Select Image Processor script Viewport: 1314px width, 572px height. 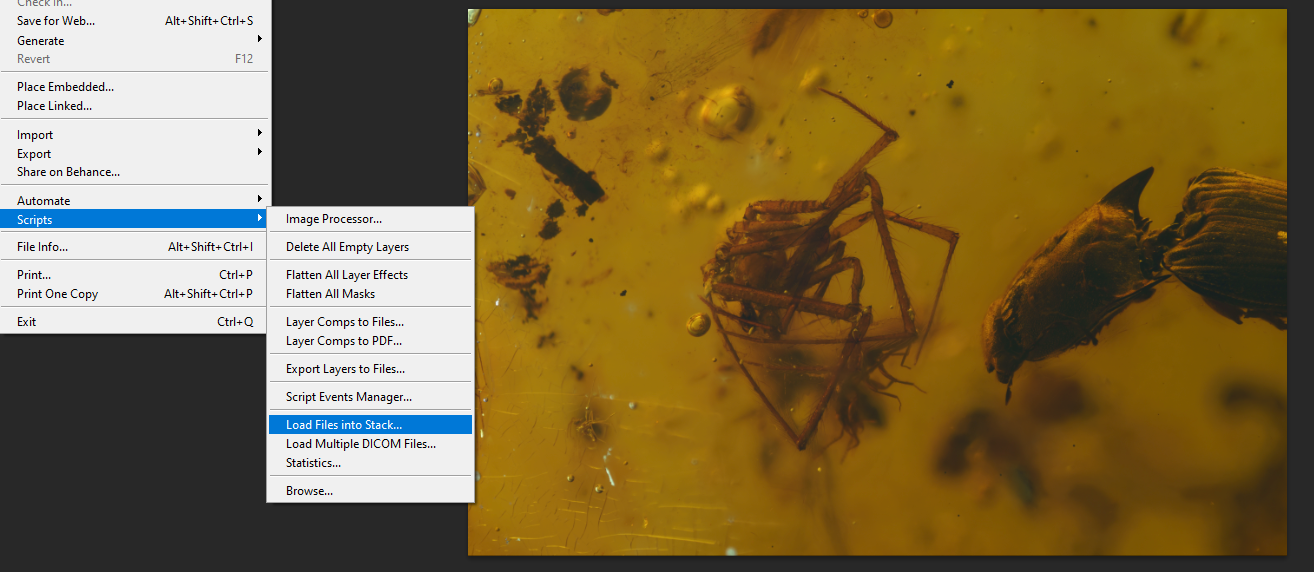334,219
